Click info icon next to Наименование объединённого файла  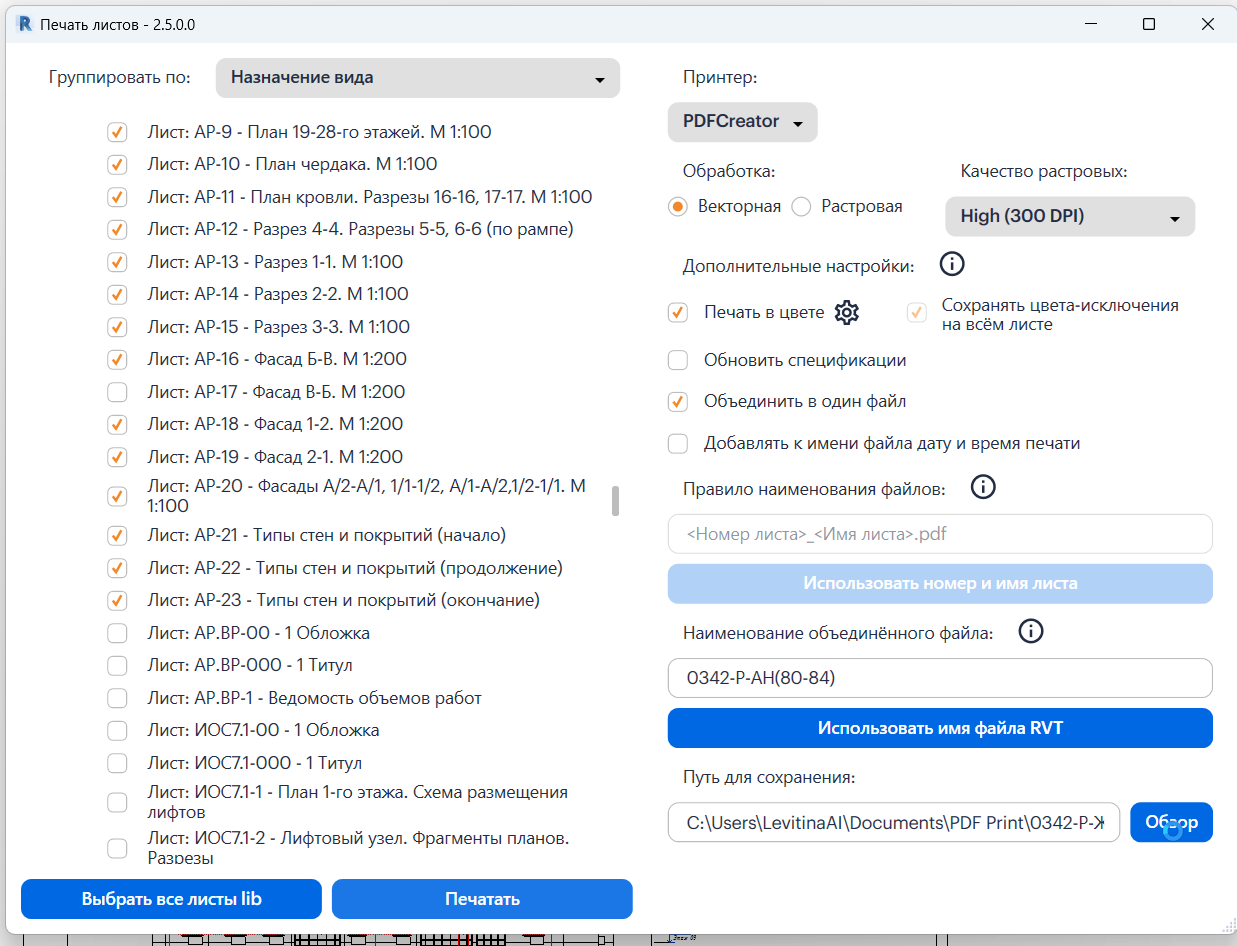(1030, 631)
